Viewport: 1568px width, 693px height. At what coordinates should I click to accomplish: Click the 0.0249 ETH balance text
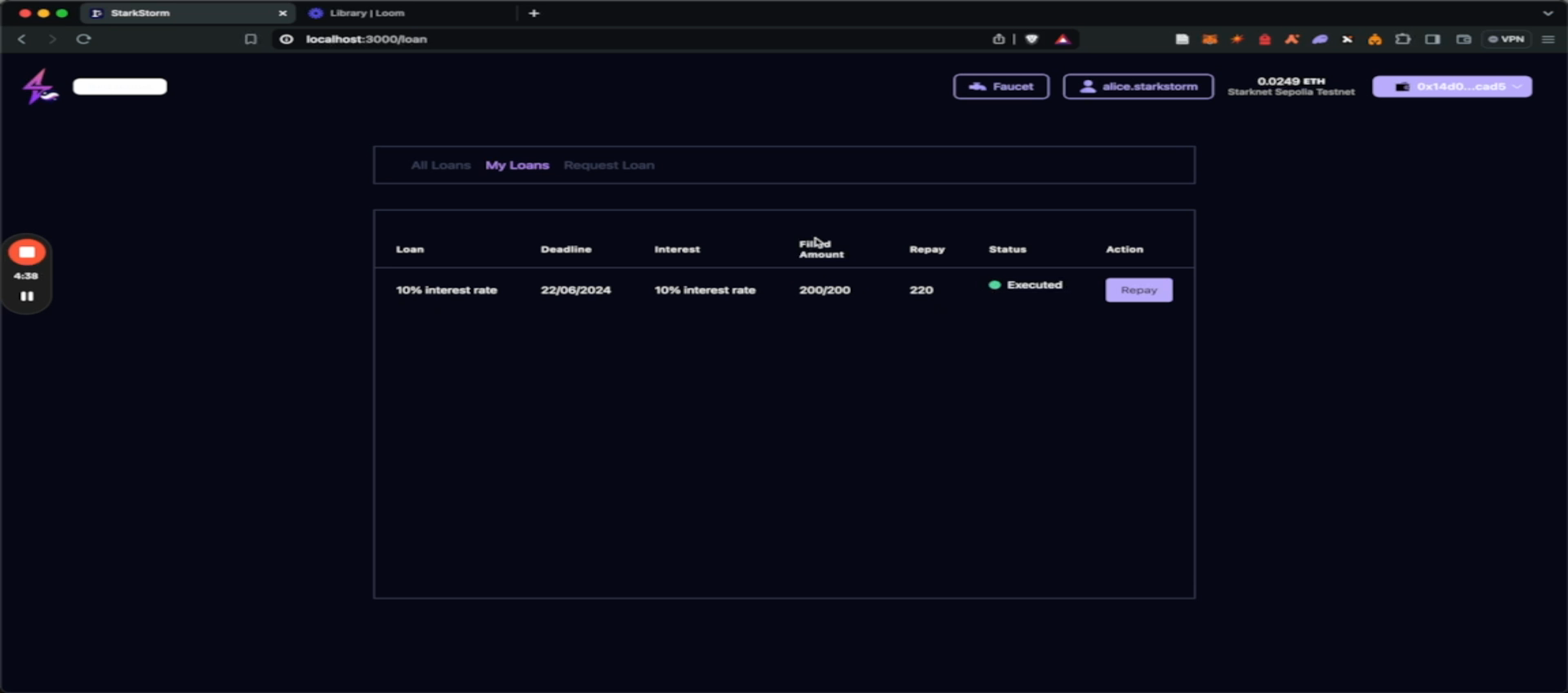point(1291,81)
